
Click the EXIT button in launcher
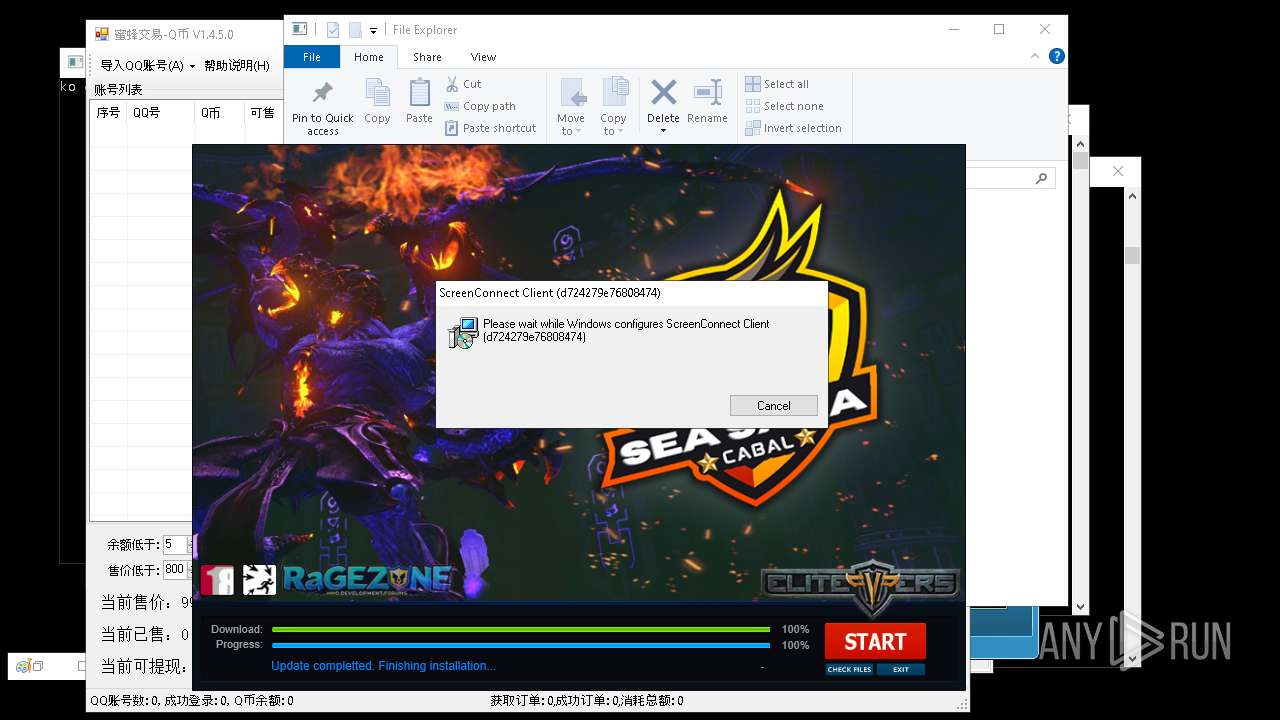click(x=901, y=670)
